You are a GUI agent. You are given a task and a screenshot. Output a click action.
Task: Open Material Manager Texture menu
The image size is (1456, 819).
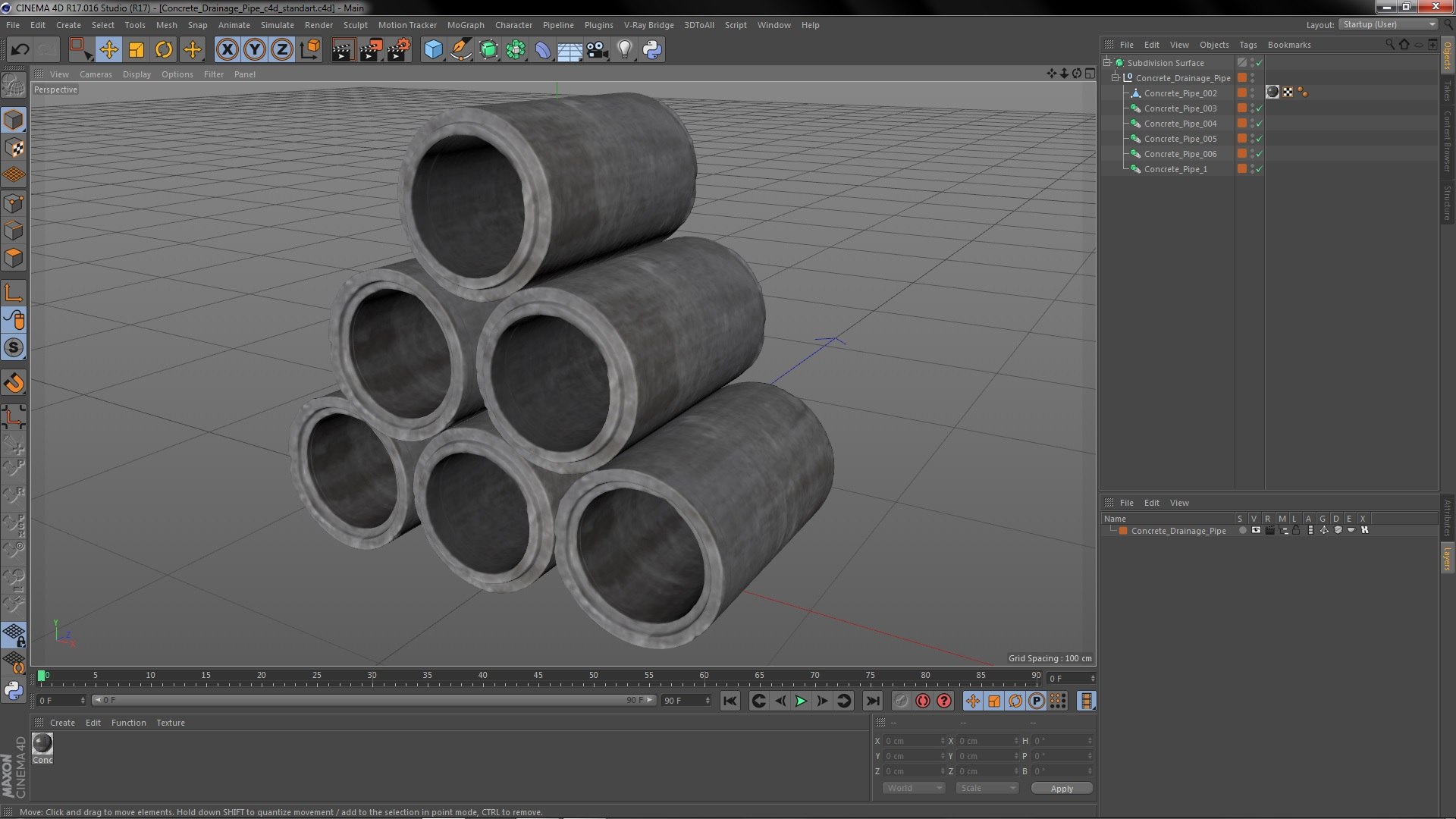point(171,723)
